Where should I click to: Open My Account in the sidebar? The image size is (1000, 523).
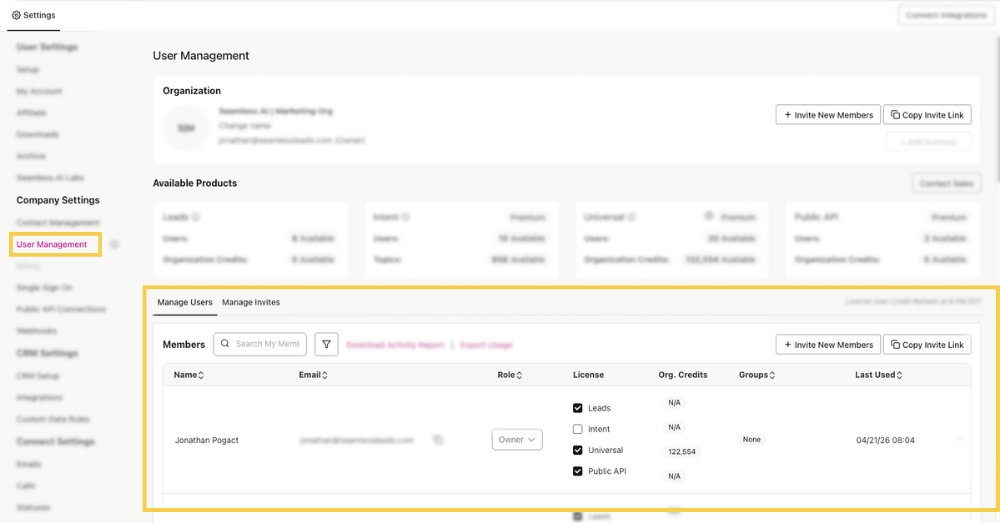39,91
